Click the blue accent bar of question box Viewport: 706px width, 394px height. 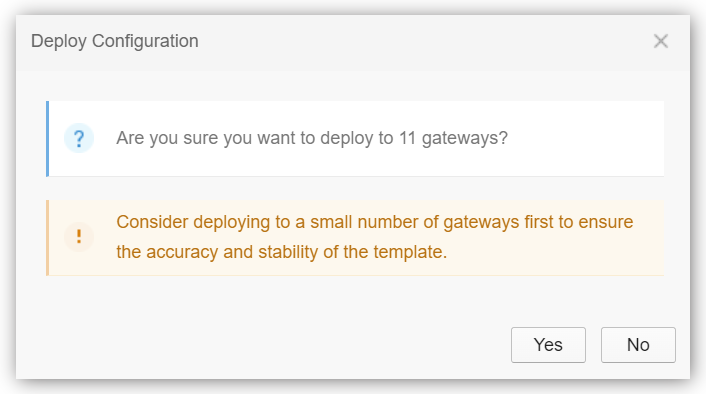click(x=47, y=139)
